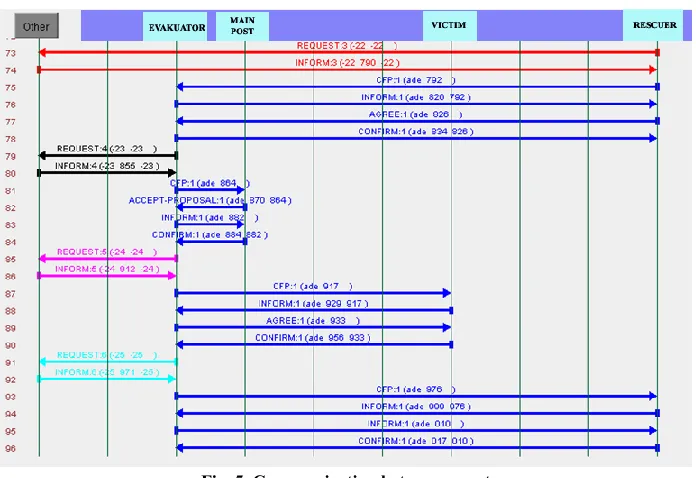
Task: Click INFORM:1 (ade 929 917) message
Action: tap(313, 304)
